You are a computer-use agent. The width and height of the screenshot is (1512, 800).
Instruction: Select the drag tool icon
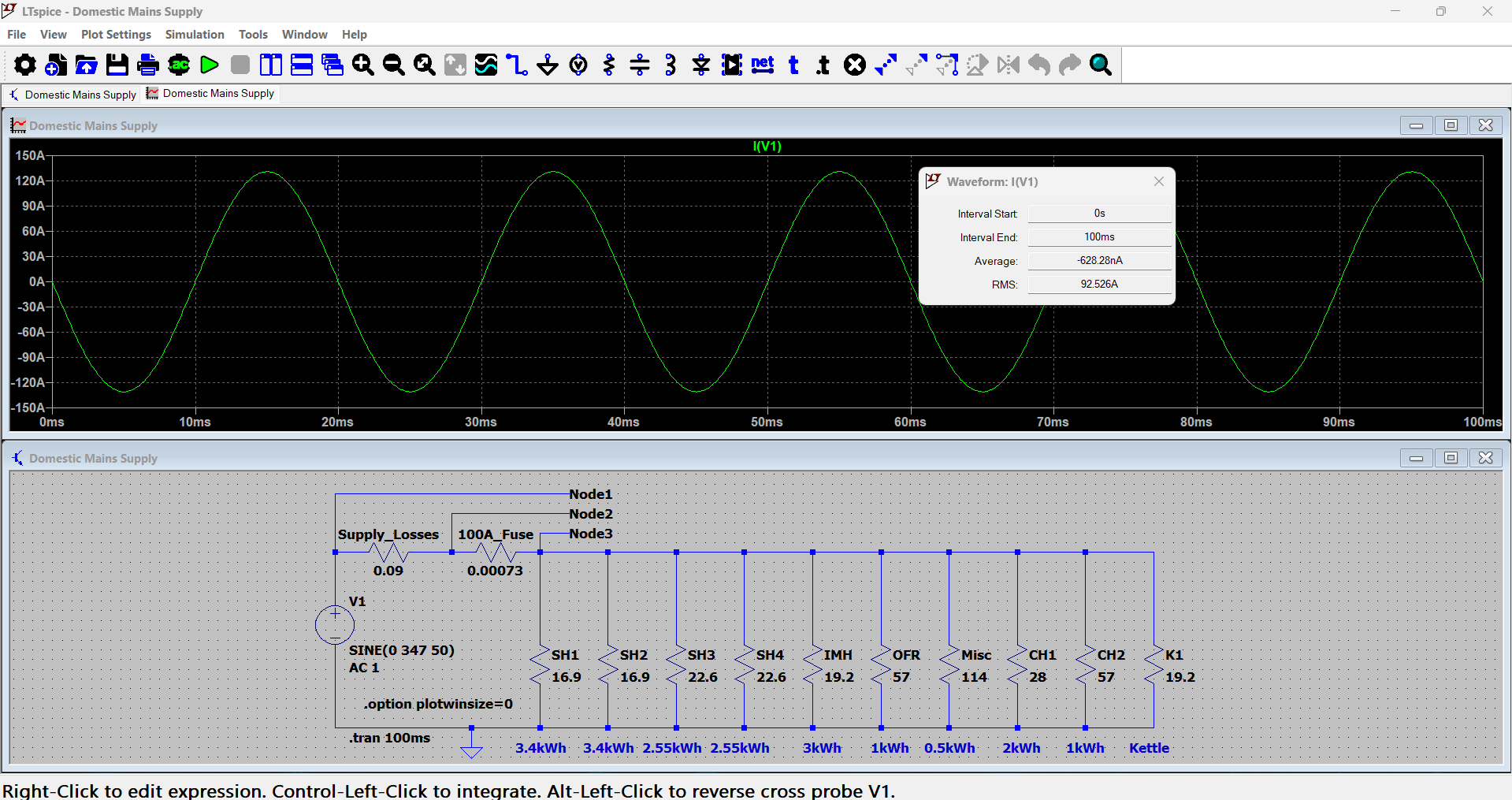pyautogui.click(x=947, y=65)
